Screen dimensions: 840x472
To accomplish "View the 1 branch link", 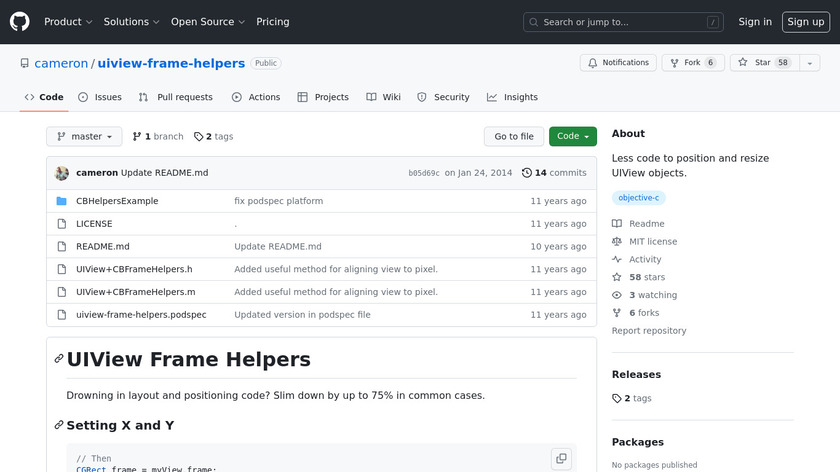I will point(158,136).
